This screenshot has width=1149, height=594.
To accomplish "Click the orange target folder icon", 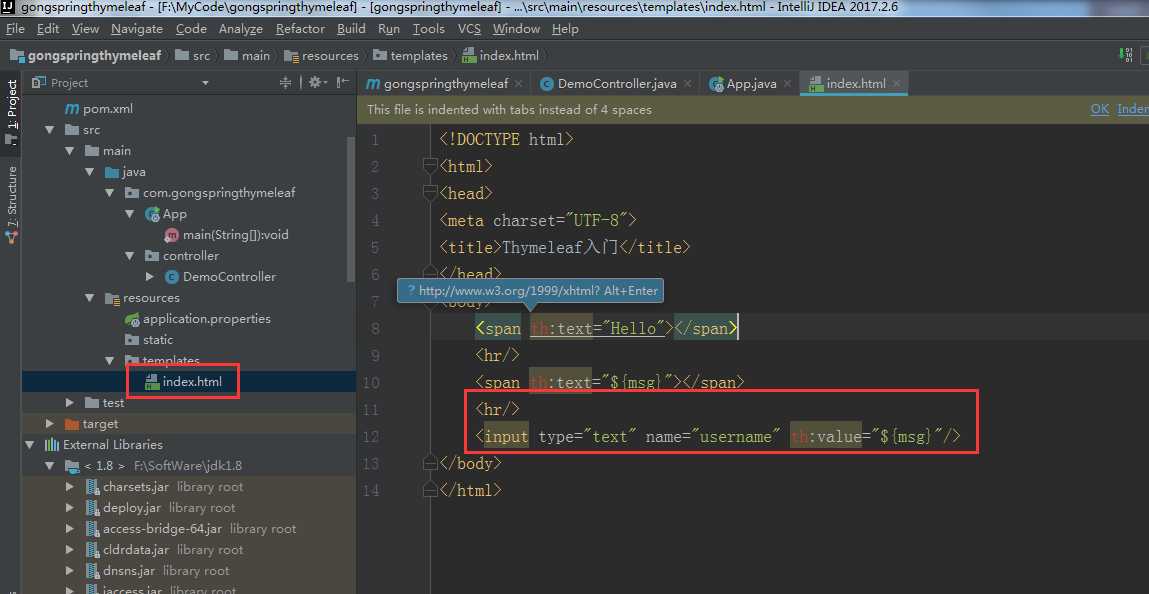I will click(x=72, y=424).
